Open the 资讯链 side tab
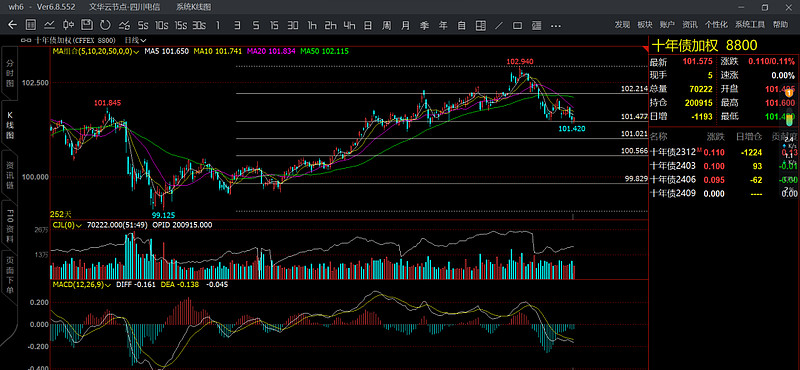Screen dimensions: 800x370 9,176
